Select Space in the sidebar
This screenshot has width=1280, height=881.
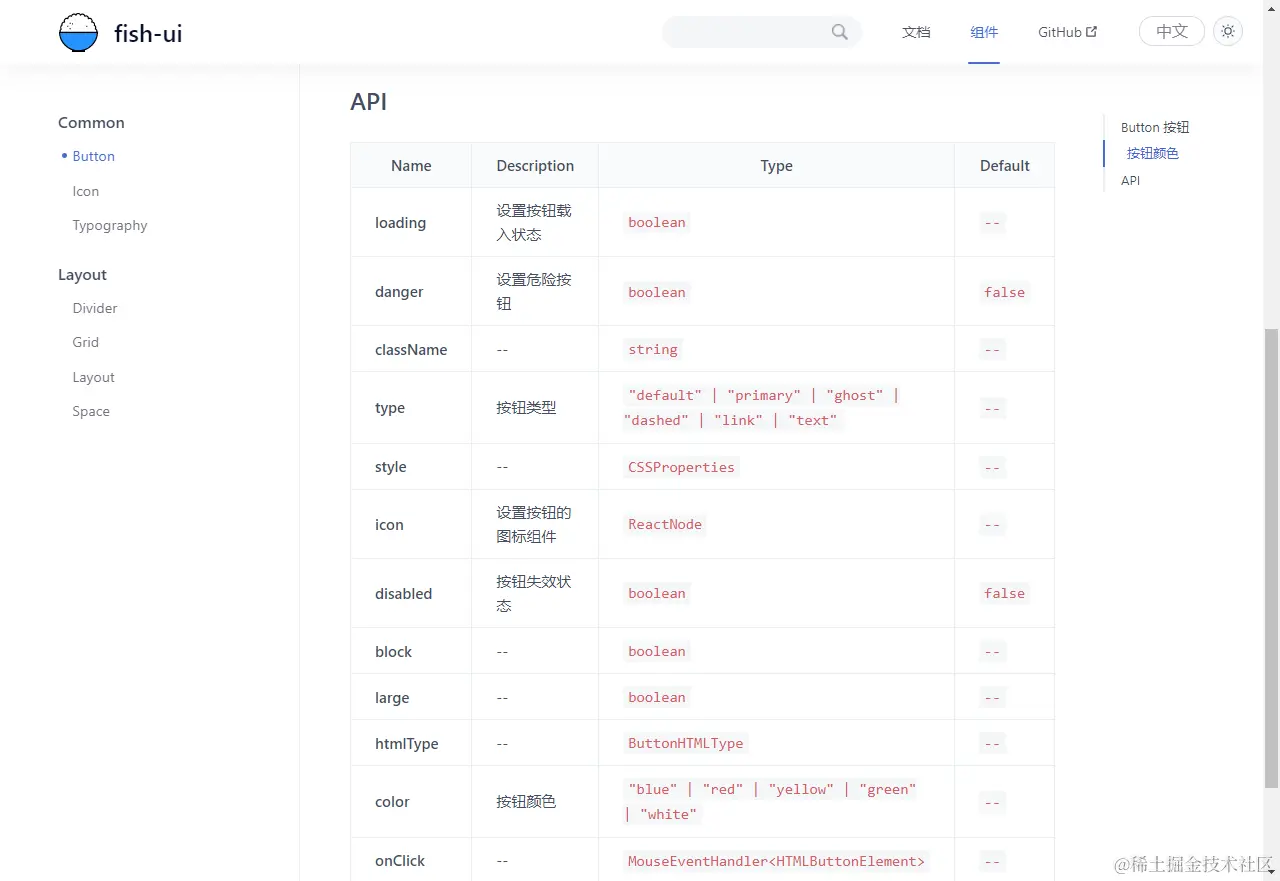pyautogui.click(x=91, y=411)
